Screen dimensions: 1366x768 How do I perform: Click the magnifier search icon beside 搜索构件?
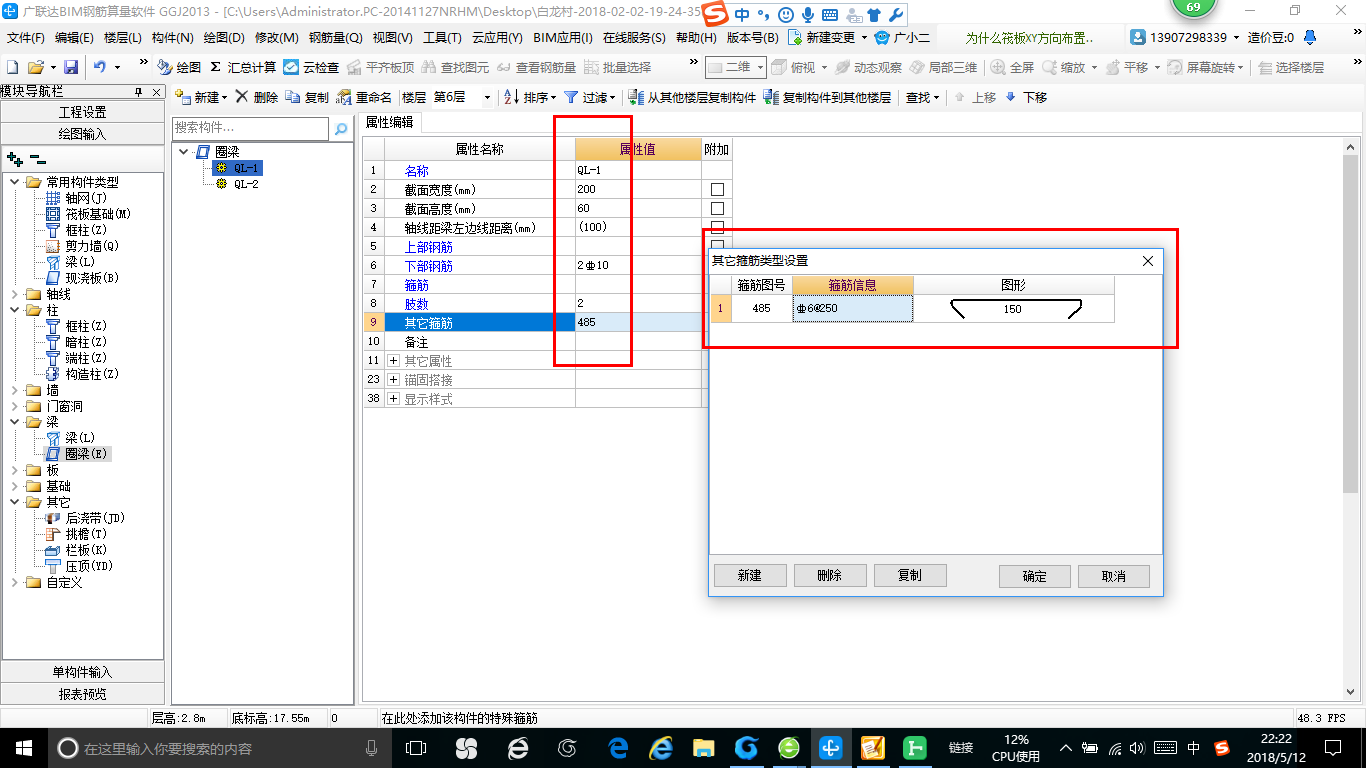(341, 129)
